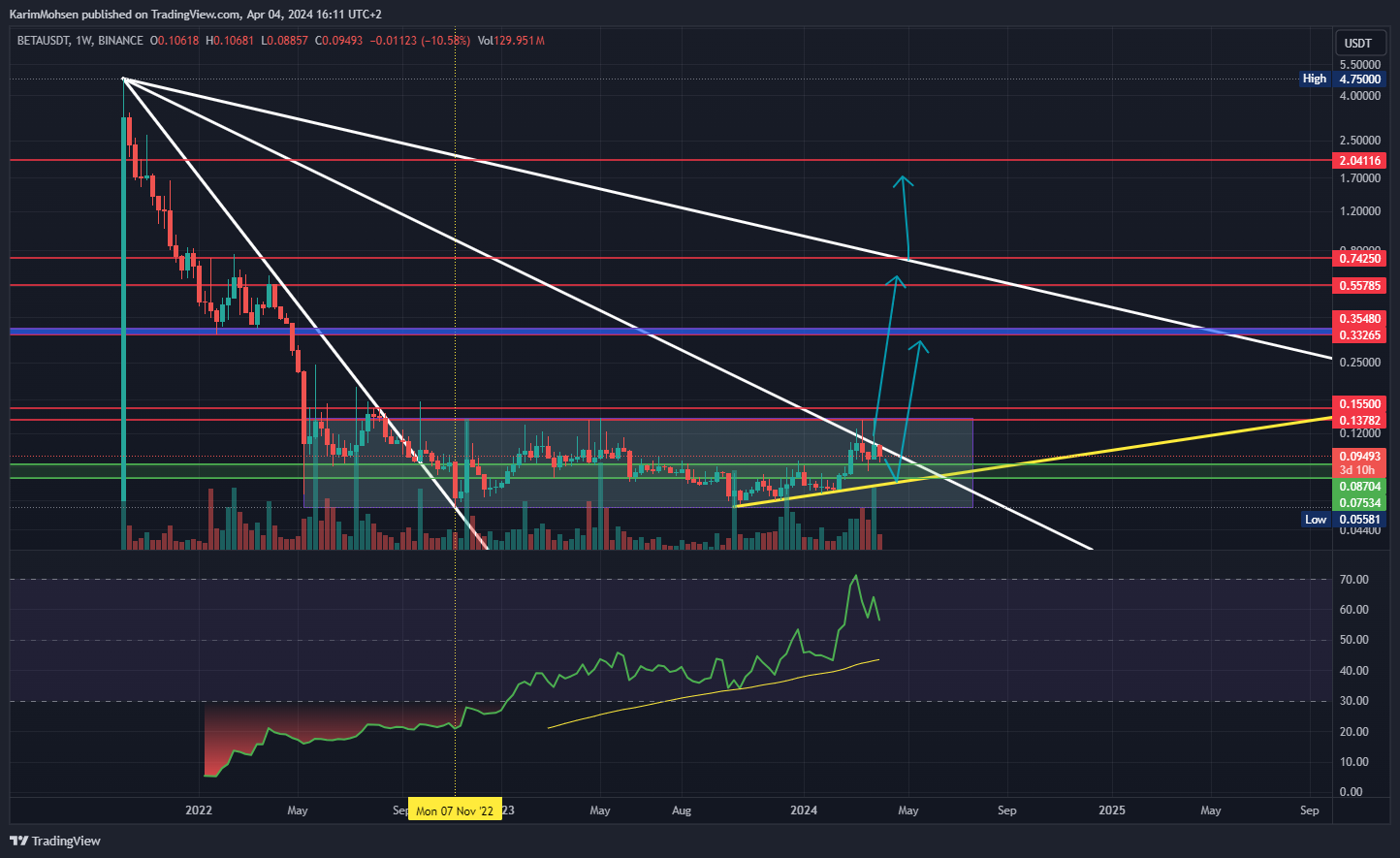
Task: Click the close value C0.09493
Action: [x=339, y=41]
